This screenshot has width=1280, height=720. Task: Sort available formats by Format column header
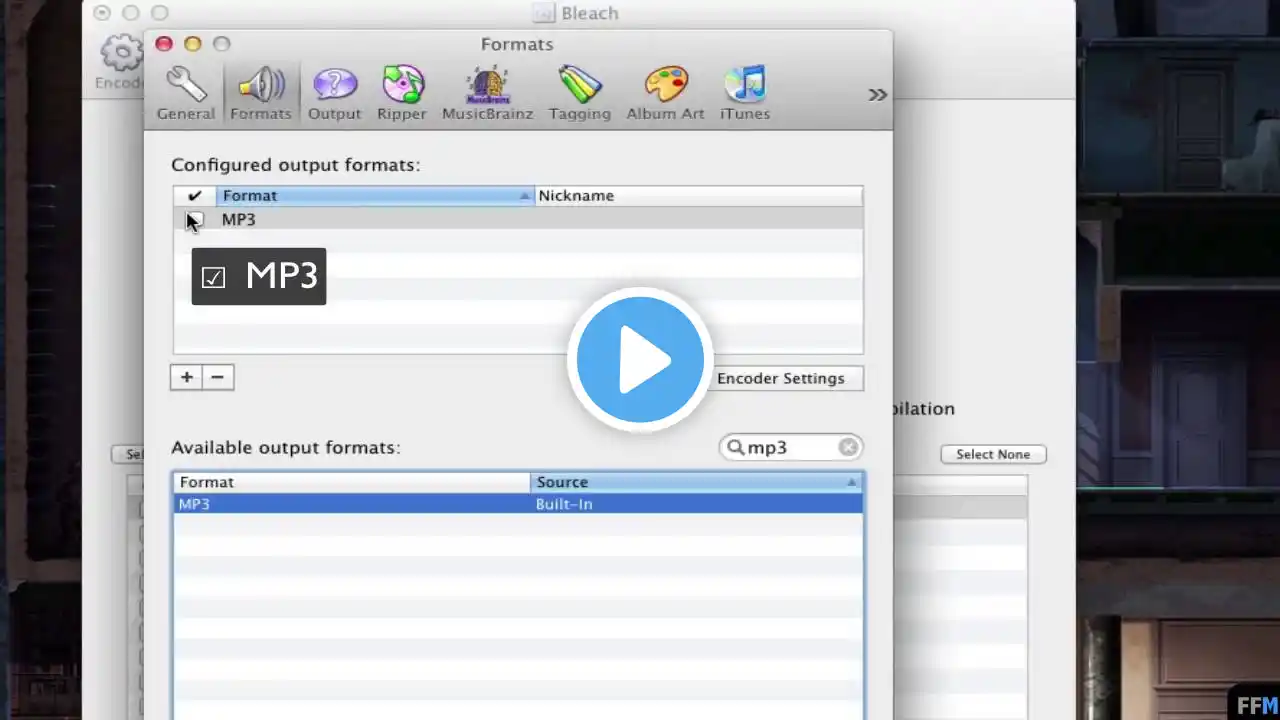(352, 482)
